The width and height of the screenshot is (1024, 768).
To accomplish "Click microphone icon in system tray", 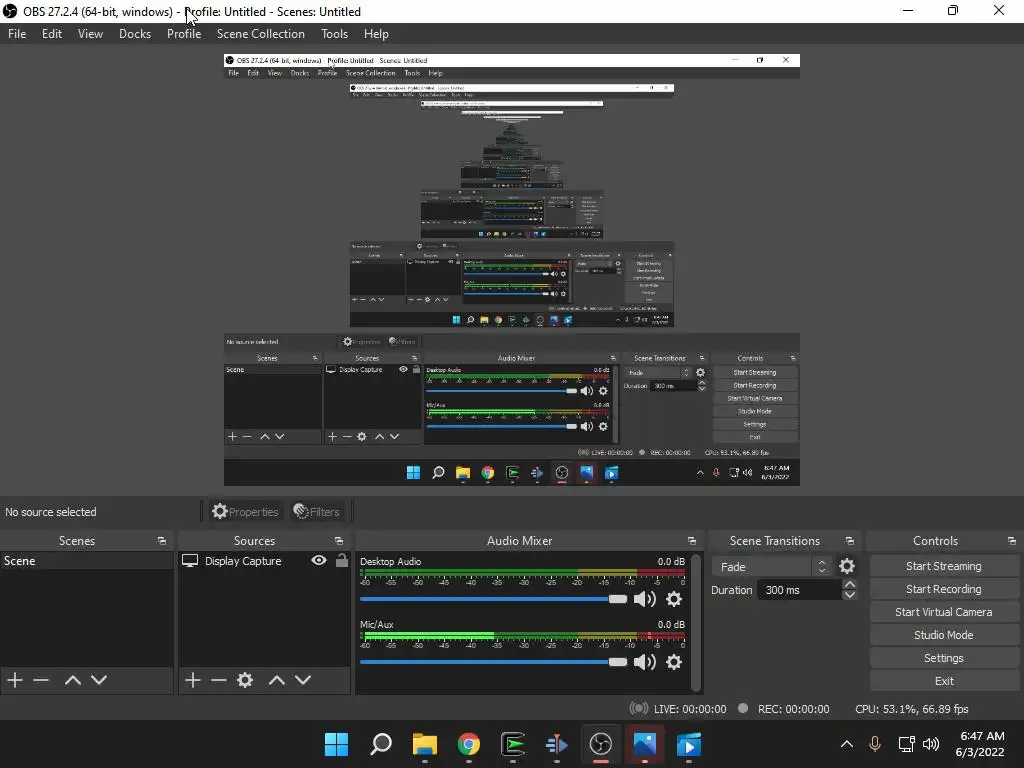I will 875,744.
